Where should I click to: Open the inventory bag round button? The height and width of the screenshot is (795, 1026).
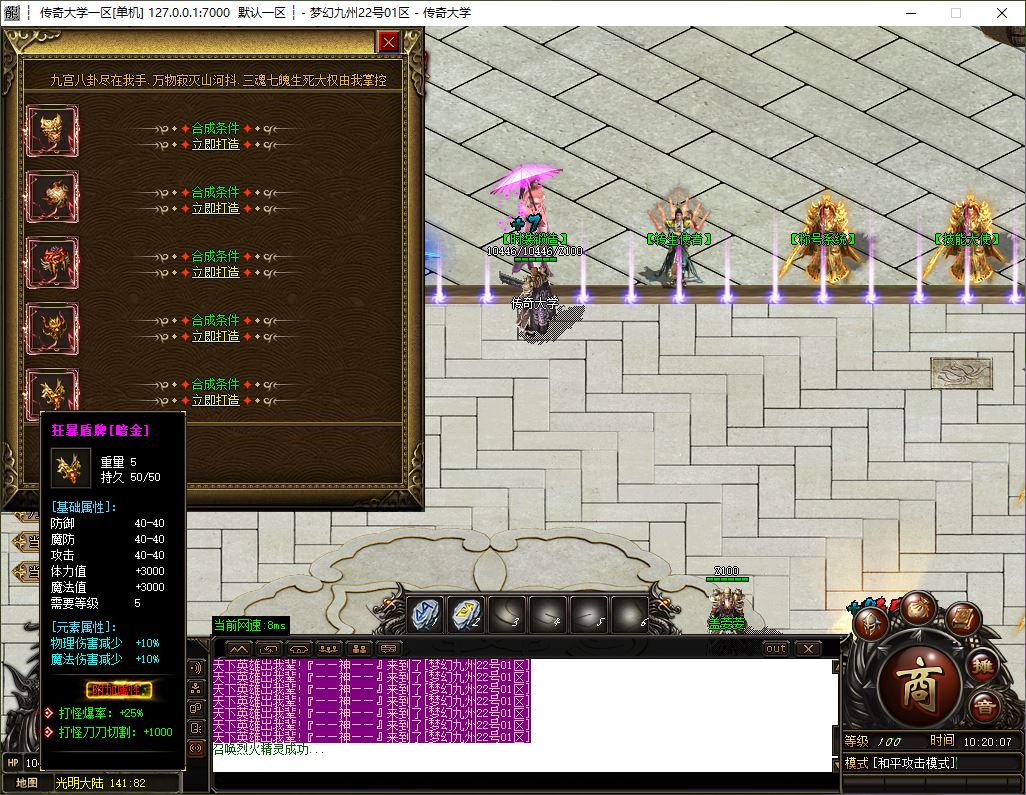click(917, 608)
